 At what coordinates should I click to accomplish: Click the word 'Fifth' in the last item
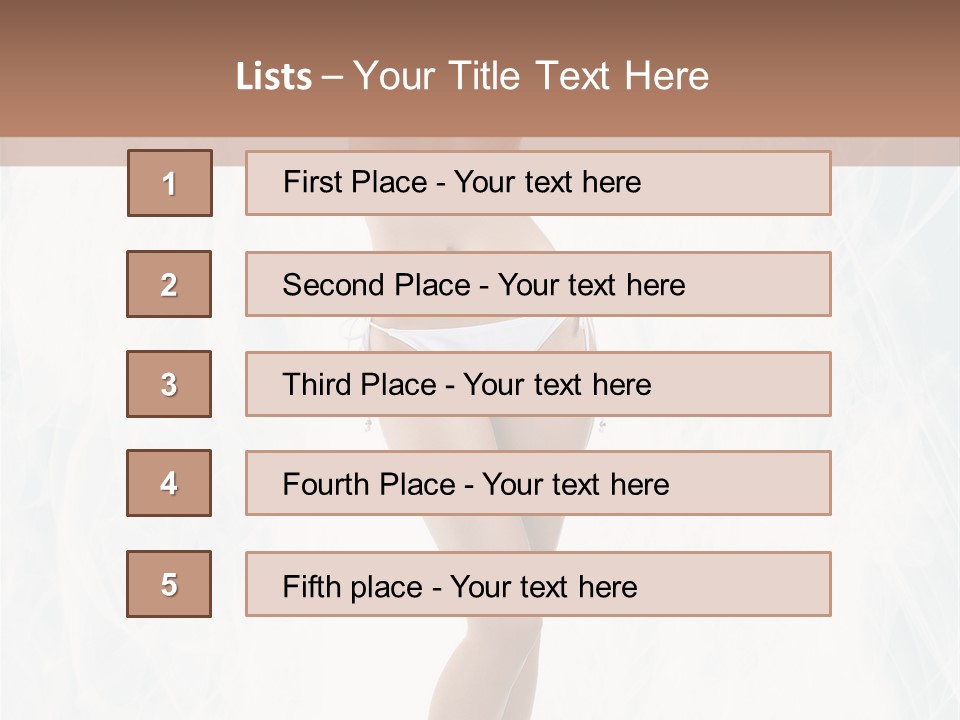(x=310, y=586)
